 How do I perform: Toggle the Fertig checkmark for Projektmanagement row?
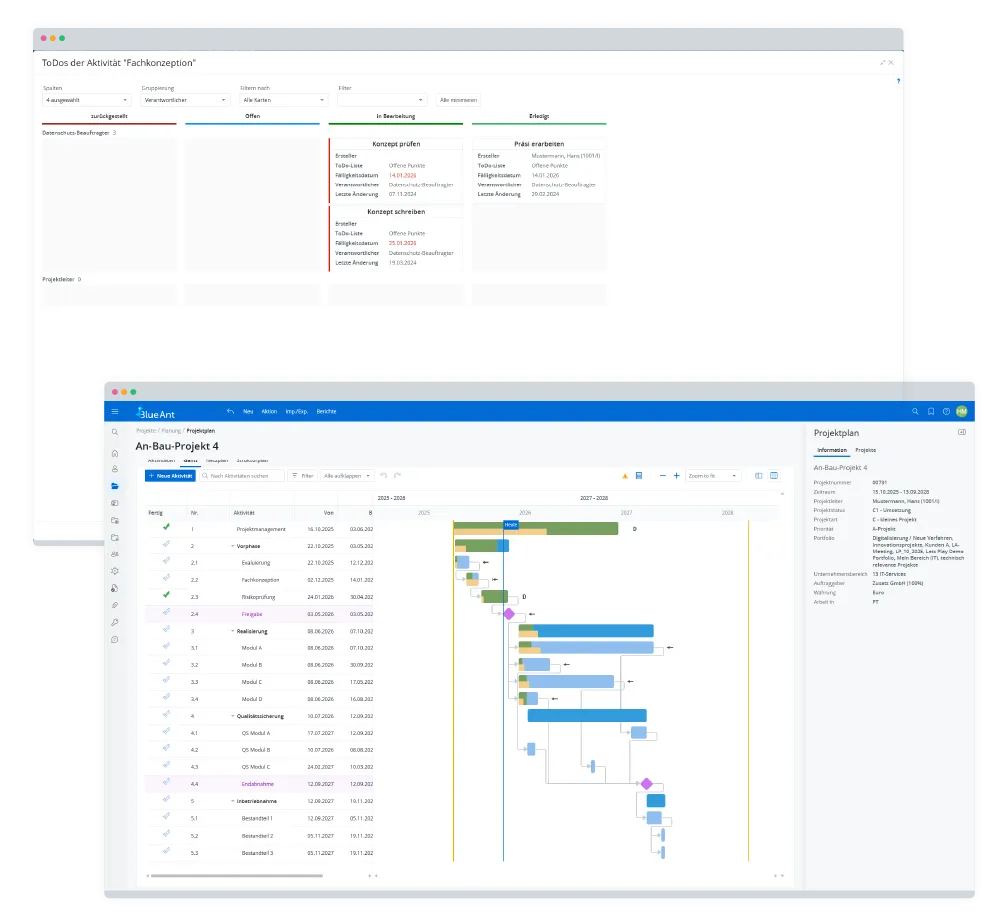click(166, 527)
